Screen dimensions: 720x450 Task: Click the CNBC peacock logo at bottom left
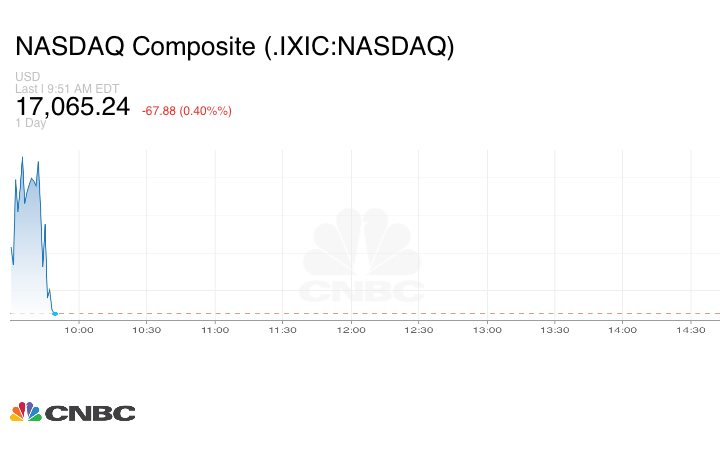pos(72,412)
